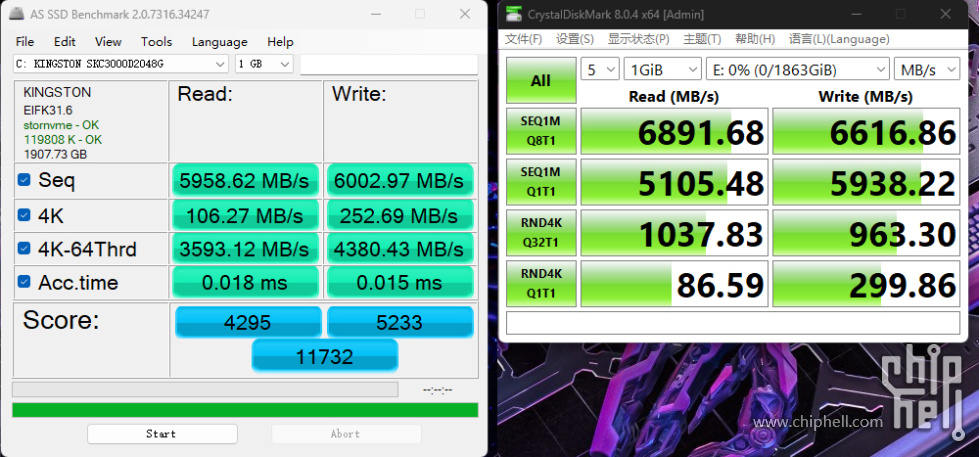Expand the 1GiB test size dropdown
This screenshot has width=979, height=457.
(x=662, y=69)
